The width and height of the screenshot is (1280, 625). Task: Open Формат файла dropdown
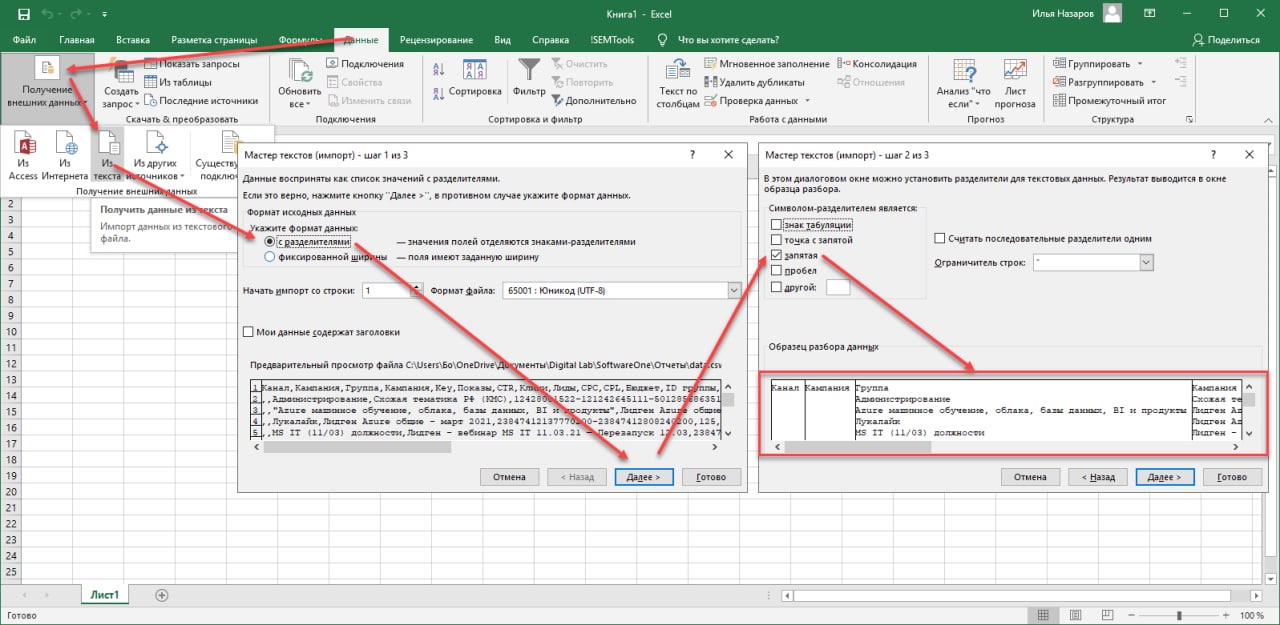tap(734, 290)
